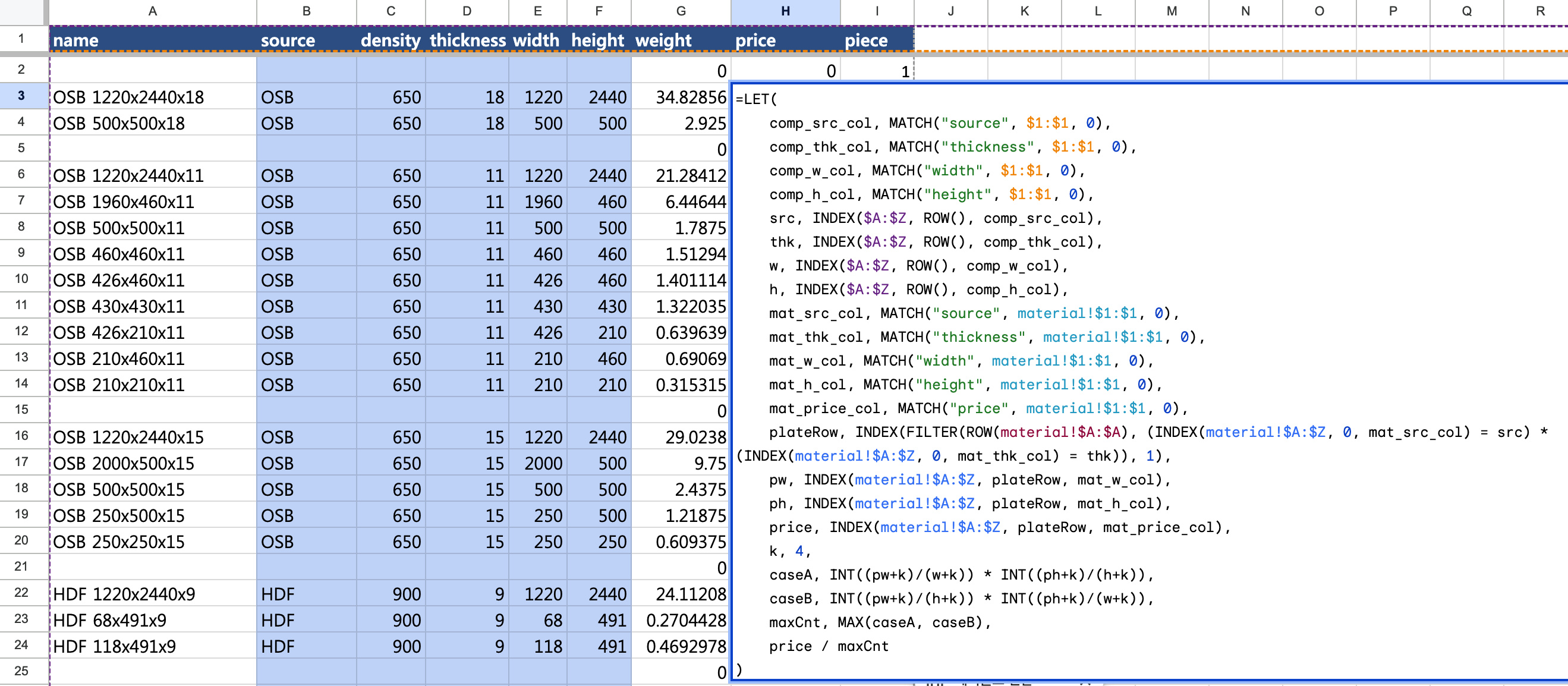The height and width of the screenshot is (686, 1568).
Task: Click the 'density' header cell
Action: pyautogui.click(x=390, y=40)
